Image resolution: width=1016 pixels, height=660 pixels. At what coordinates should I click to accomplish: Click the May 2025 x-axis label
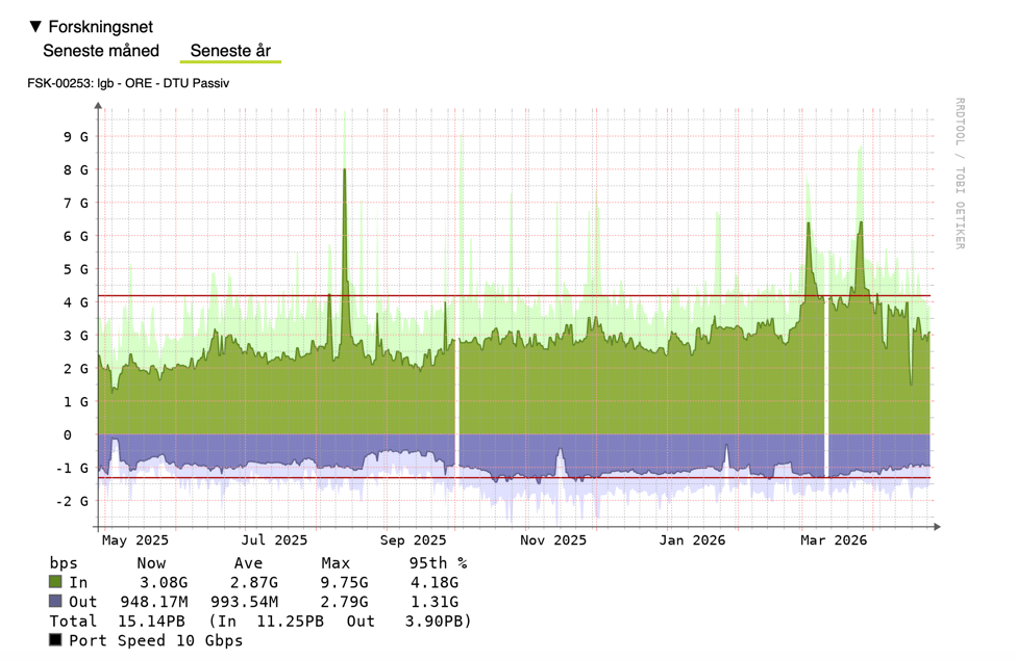135,540
